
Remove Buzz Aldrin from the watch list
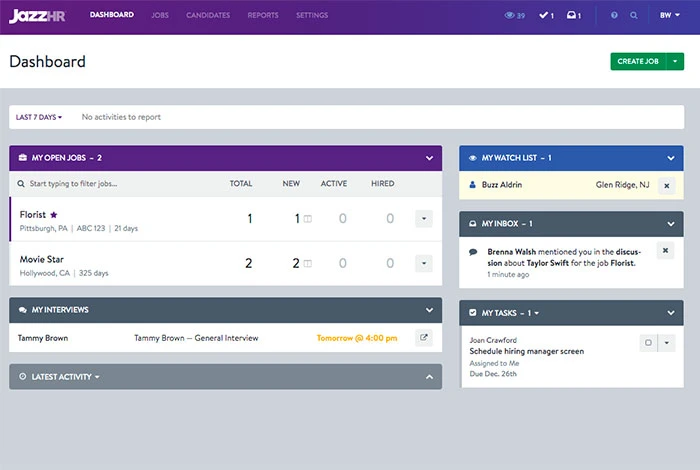tap(666, 185)
